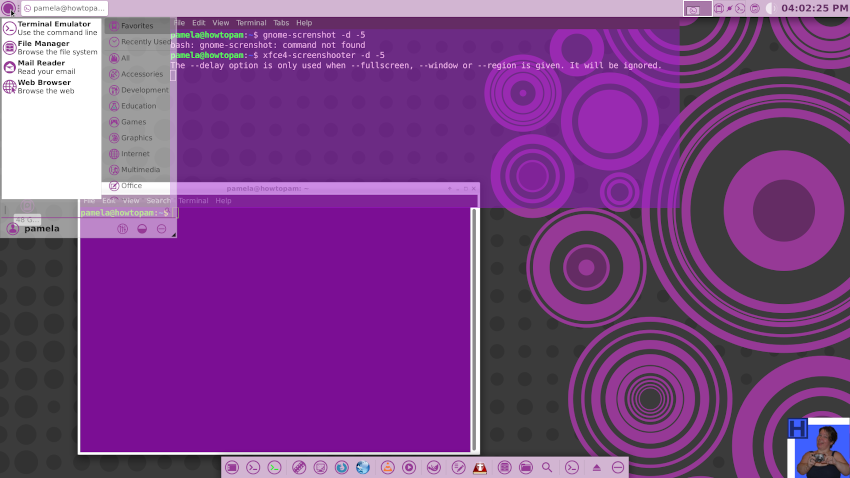This screenshot has height=478, width=850.
Task: Click the pamela user account icon
Action: pyautogui.click(x=12, y=229)
